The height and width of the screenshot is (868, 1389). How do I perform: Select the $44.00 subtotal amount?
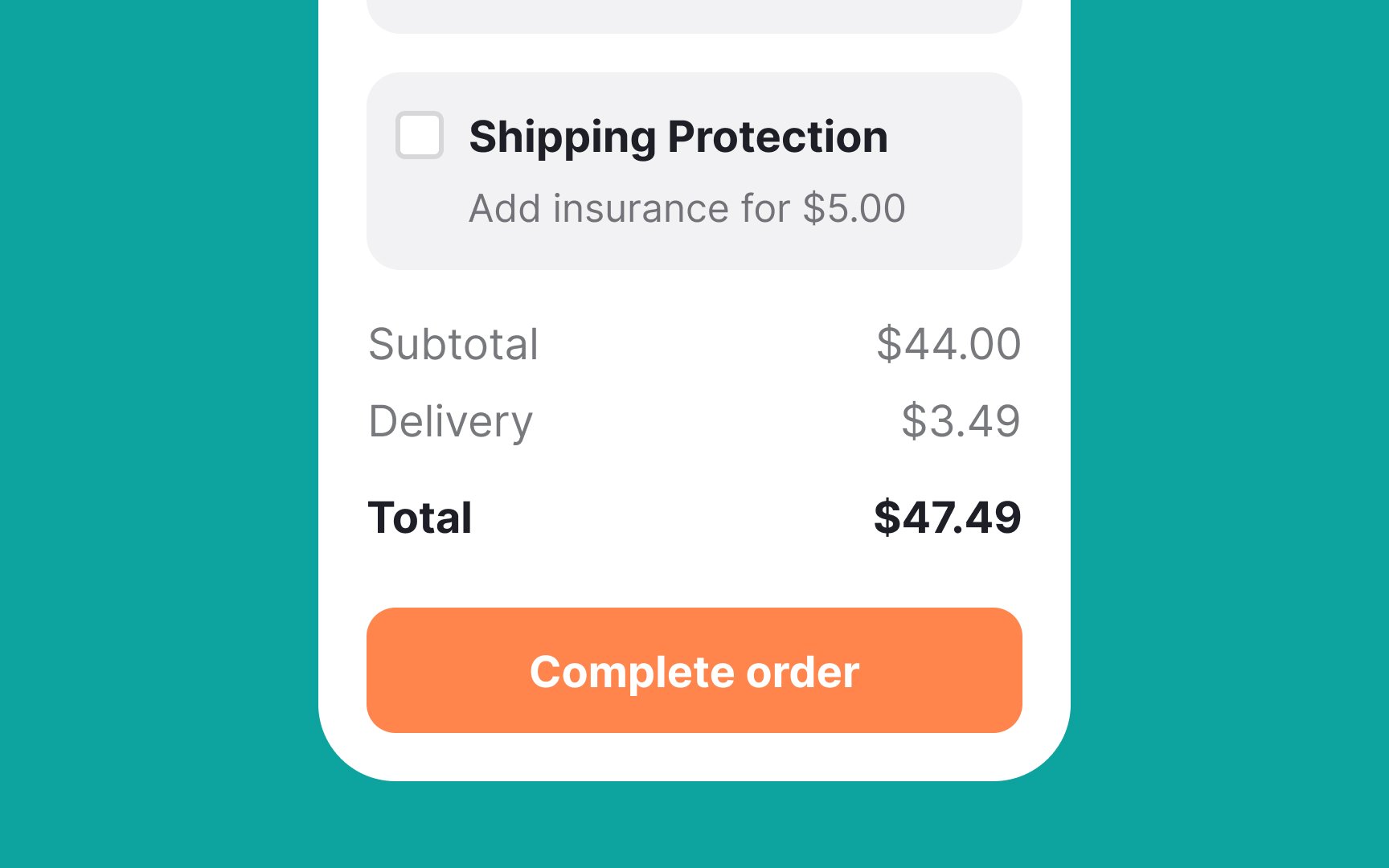949,344
